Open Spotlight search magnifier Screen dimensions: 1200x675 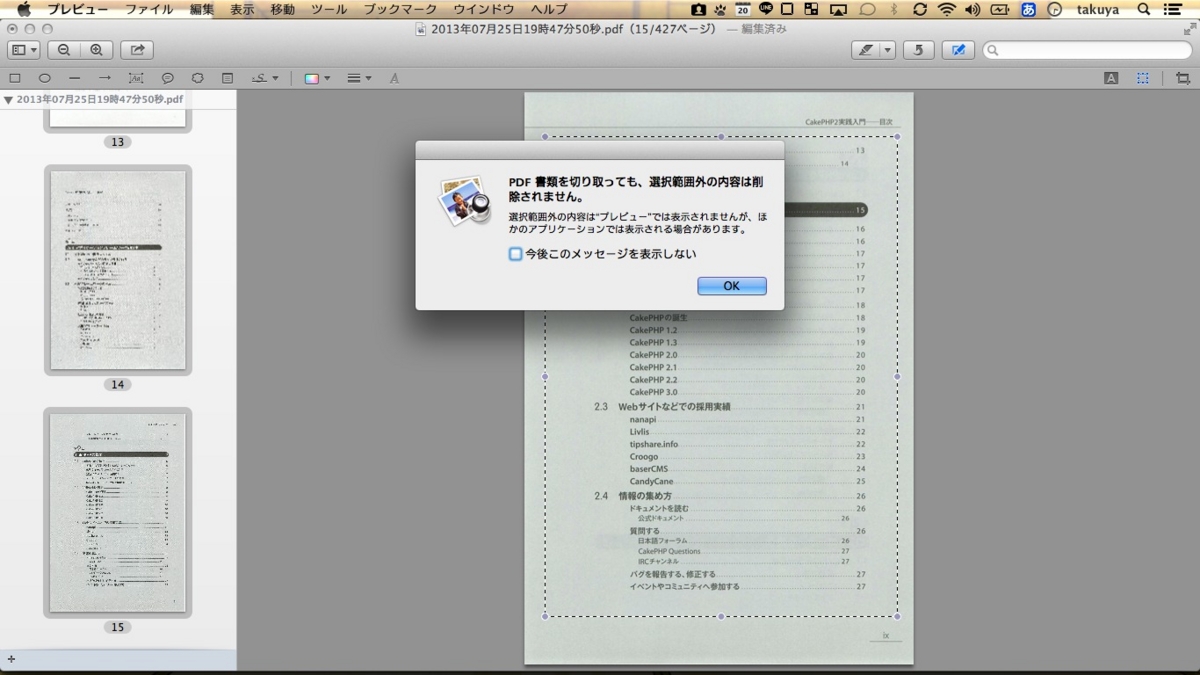pos(1144,9)
